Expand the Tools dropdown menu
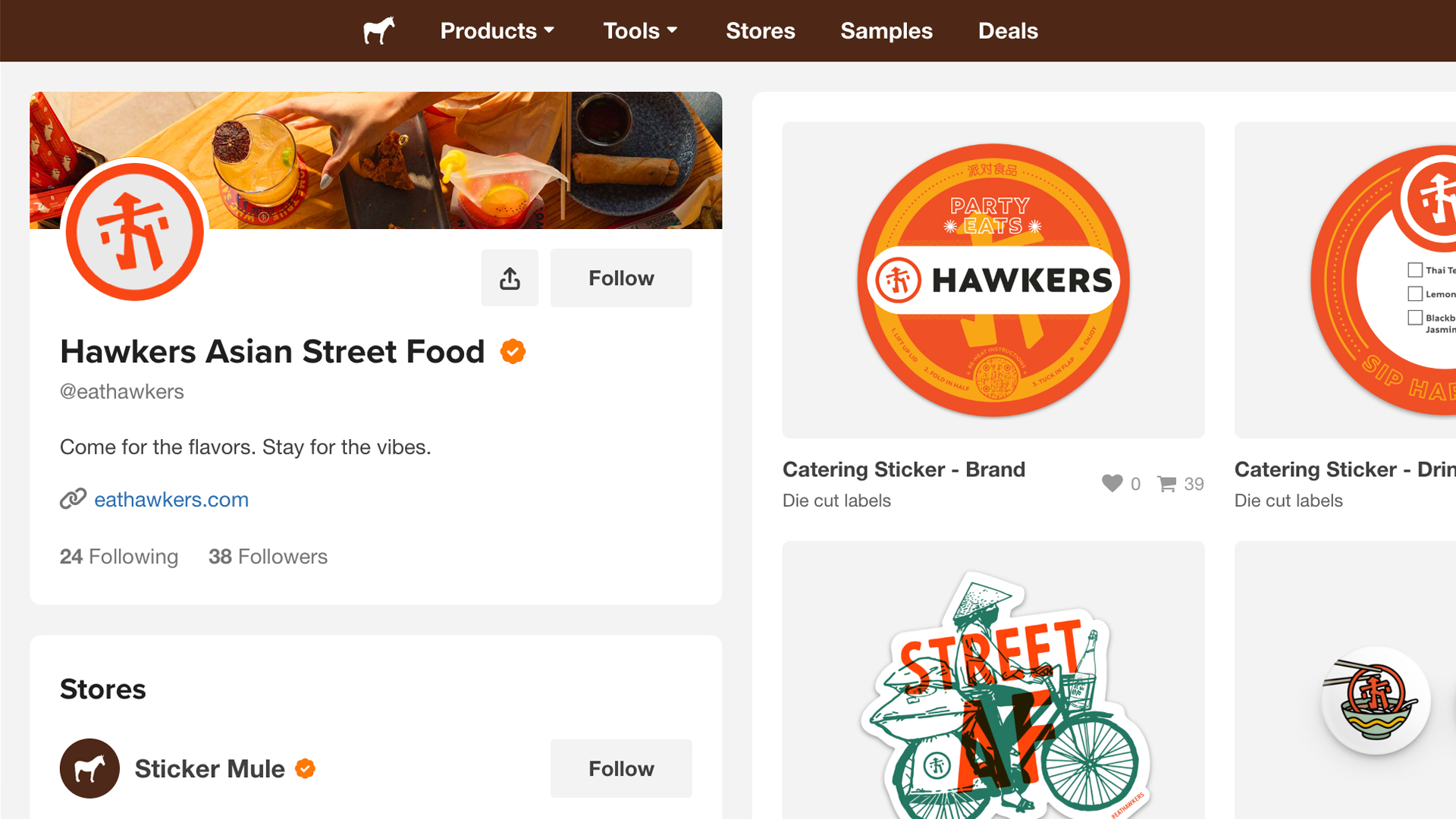1456x819 pixels. [x=640, y=31]
